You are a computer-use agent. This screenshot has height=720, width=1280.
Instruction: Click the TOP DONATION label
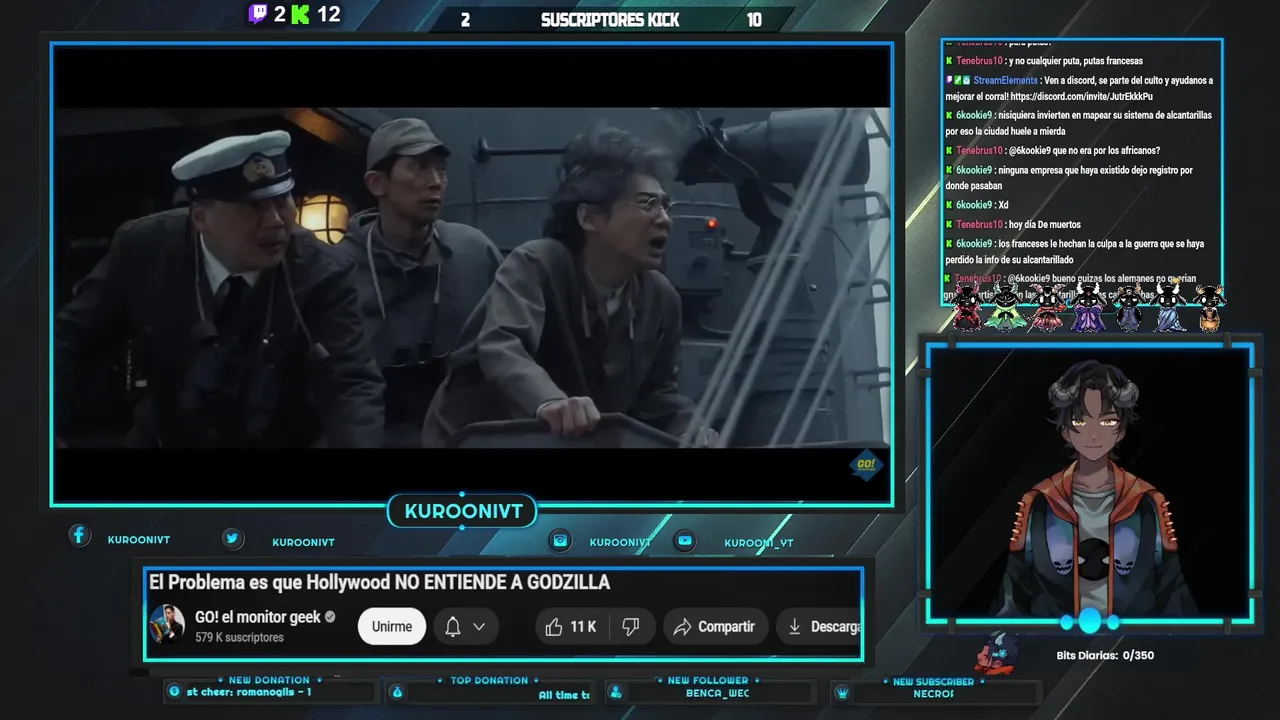pyautogui.click(x=489, y=680)
